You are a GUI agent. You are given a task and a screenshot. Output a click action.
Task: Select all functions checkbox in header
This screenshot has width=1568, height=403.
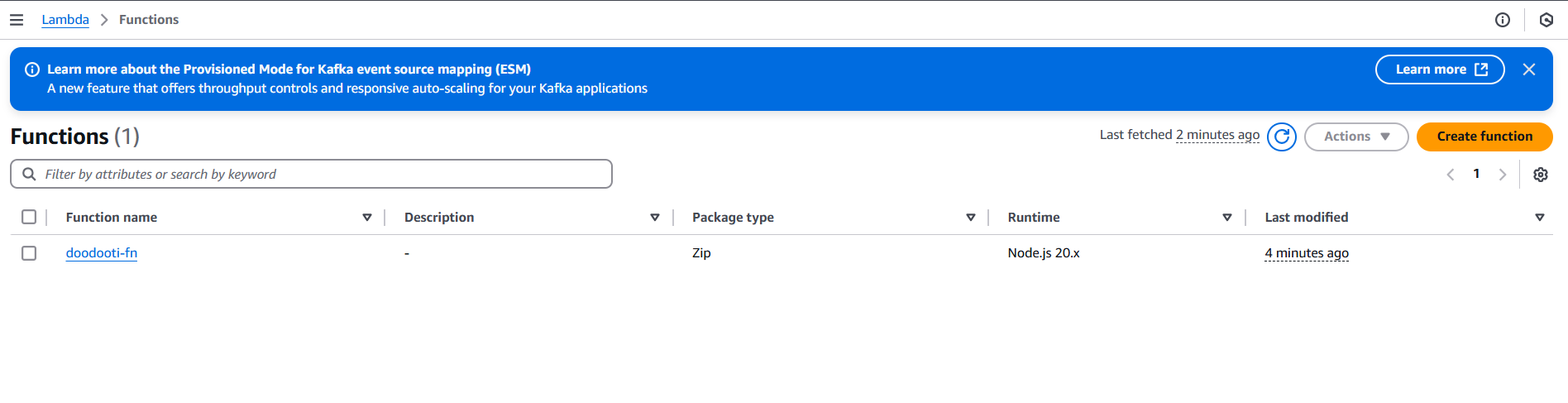click(x=29, y=217)
